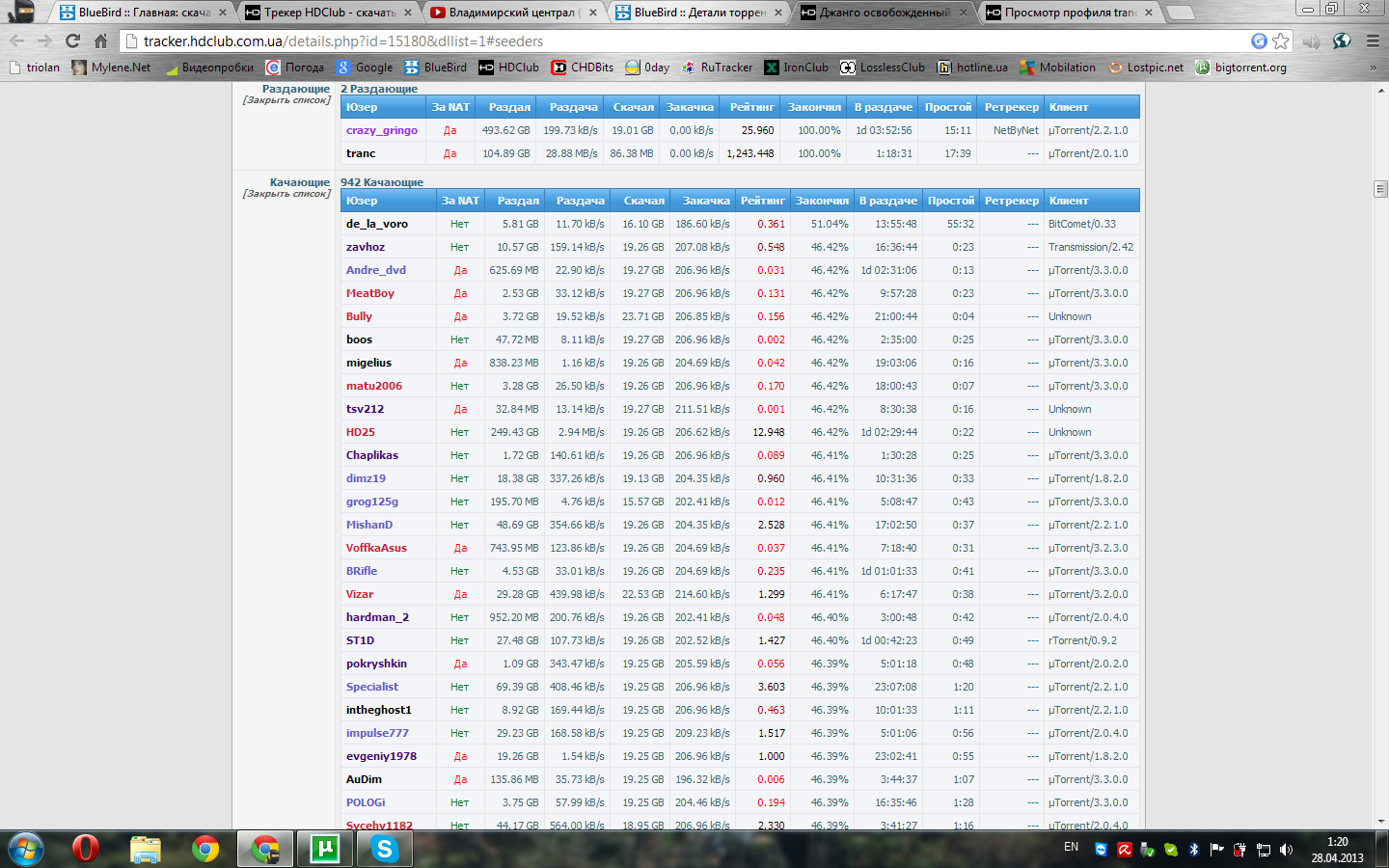This screenshot has height=868, width=1389.
Task: Open Opera from the taskbar
Action: click(x=85, y=849)
